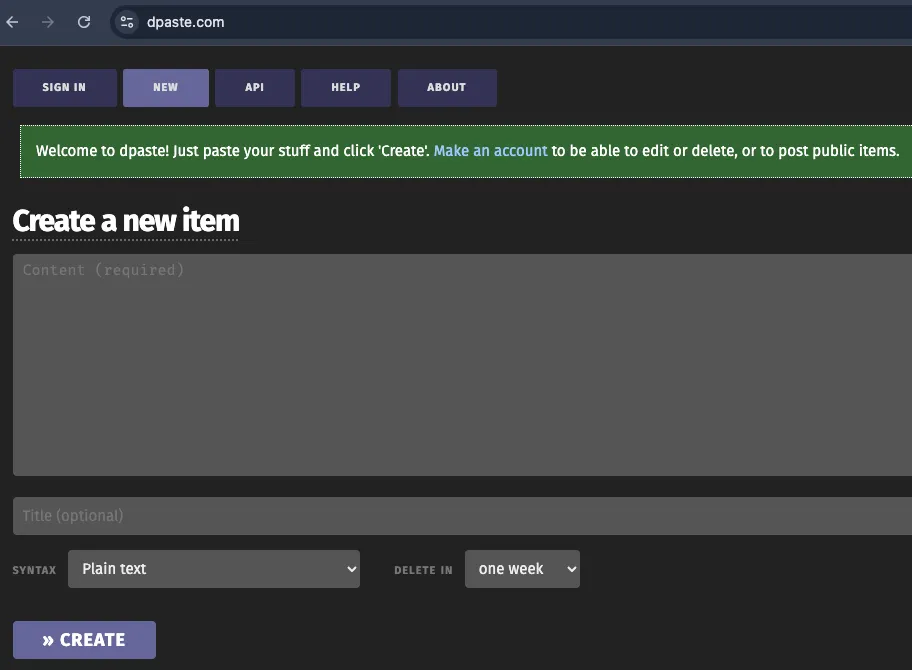Go back with the browser back arrow
This screenshot has width=912, height=670.
click(x=12, y=22)
